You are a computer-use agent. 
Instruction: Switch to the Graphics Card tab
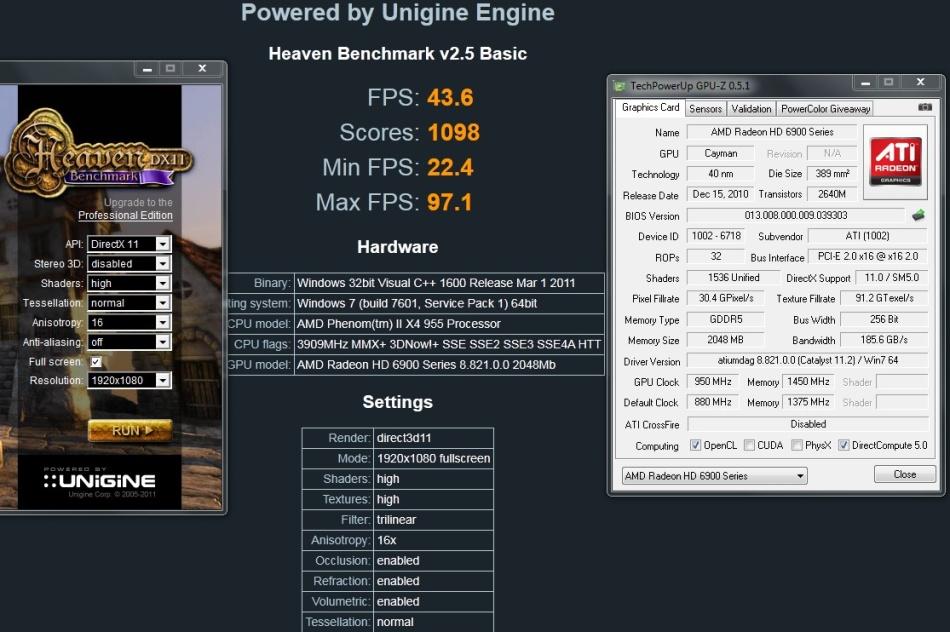point(650,107)
